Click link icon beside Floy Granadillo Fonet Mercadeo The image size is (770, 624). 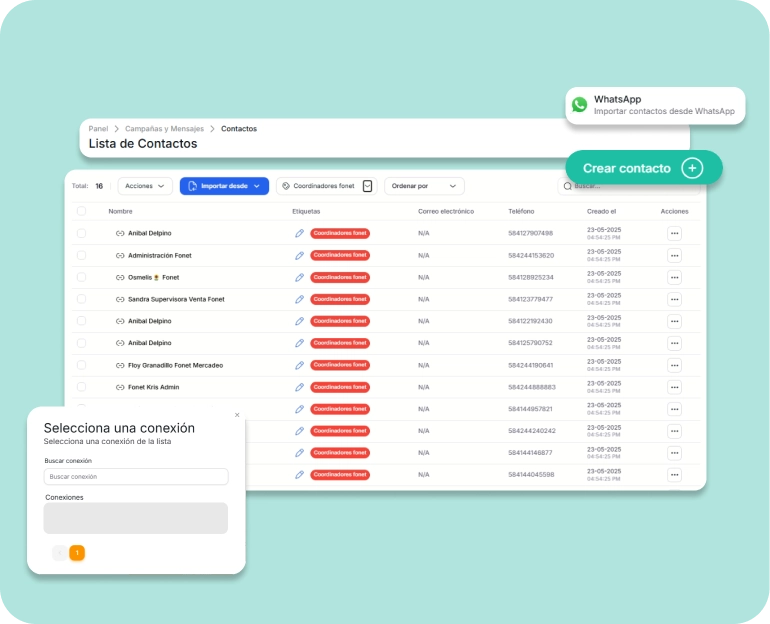click(x=120, y=365)
